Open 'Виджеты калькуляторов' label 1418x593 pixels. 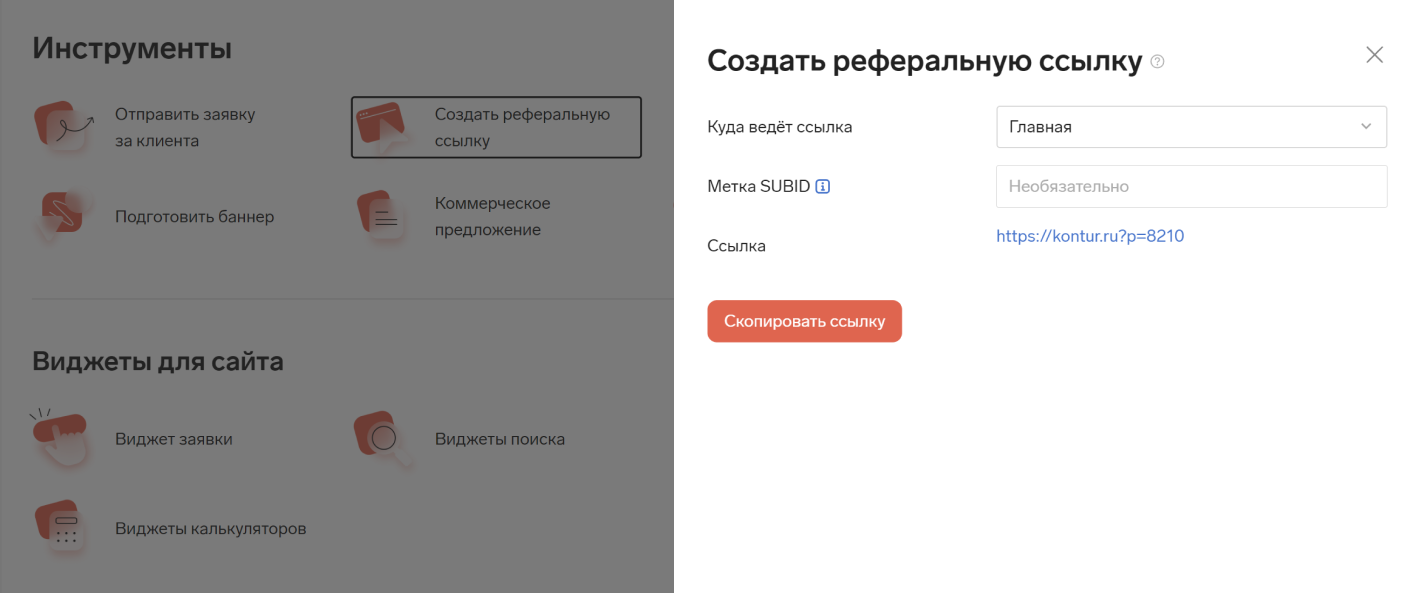tap(210, 528)
